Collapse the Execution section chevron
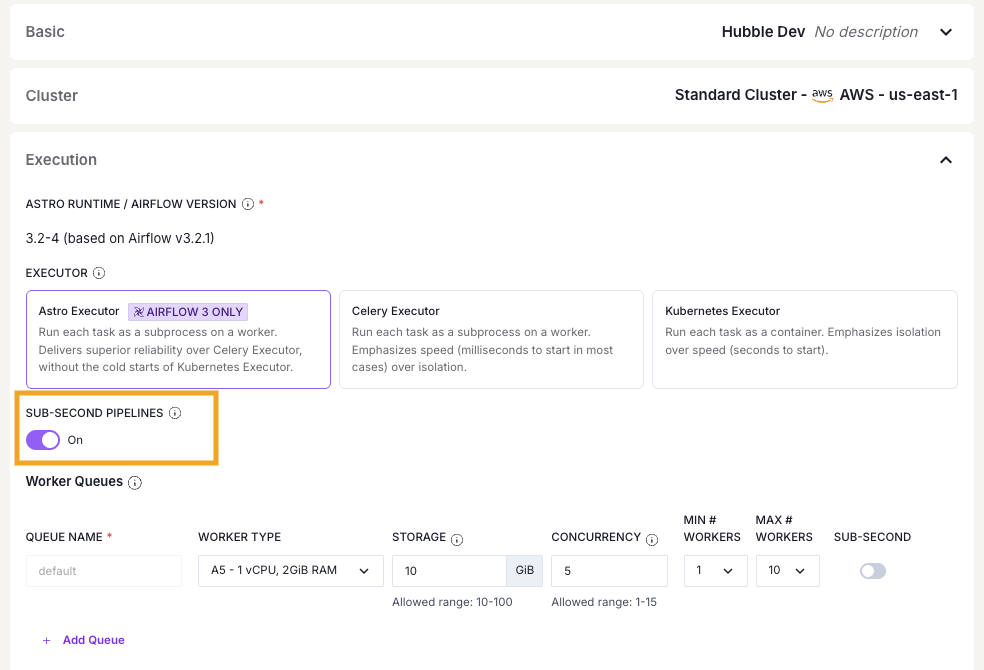This screenshot has height=670, width=984. 946,160
